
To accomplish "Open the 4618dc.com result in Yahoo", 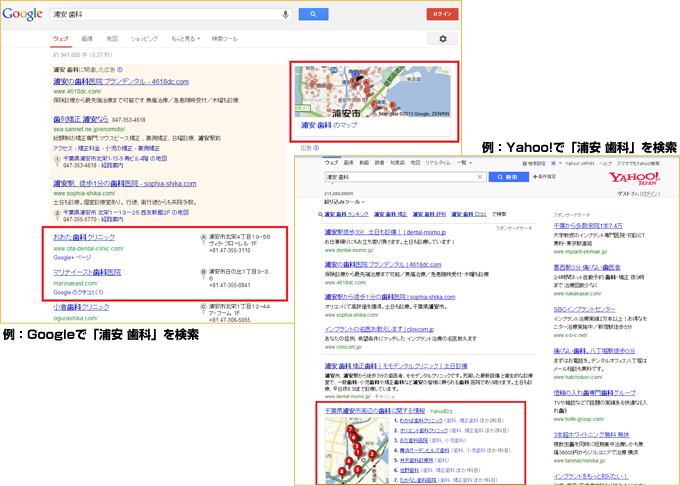I will 383,264.
